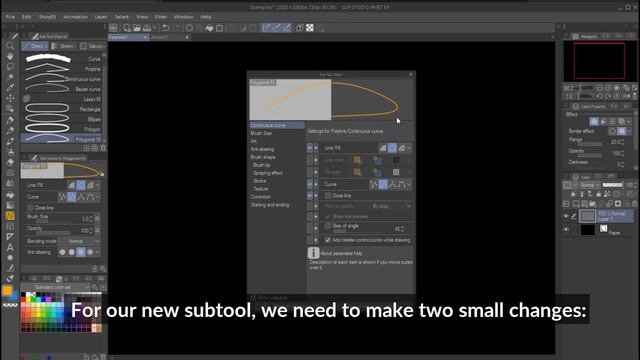Select Starting and ending category

click(x=270, y=204)
